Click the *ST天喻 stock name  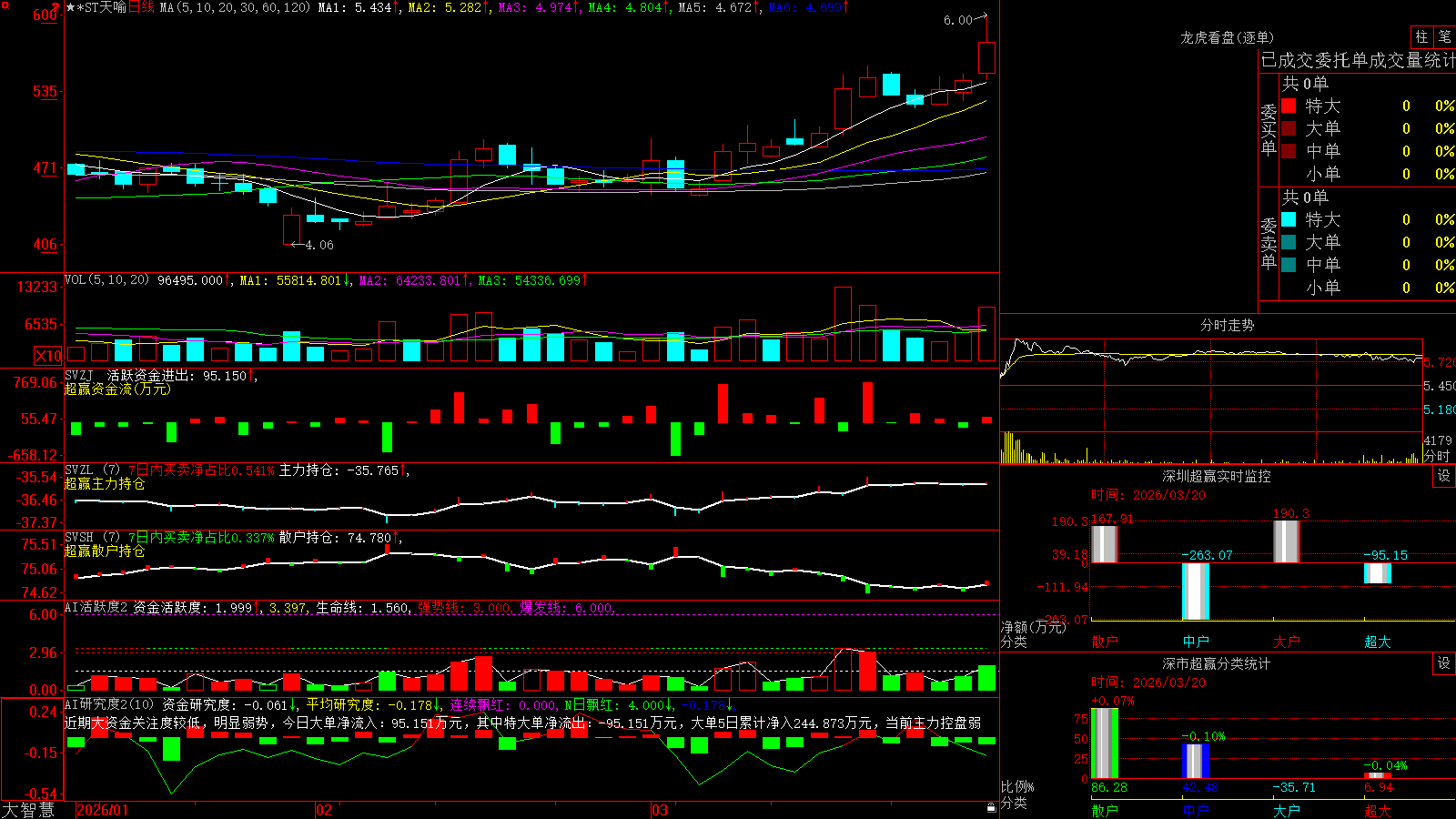(102, 7)
